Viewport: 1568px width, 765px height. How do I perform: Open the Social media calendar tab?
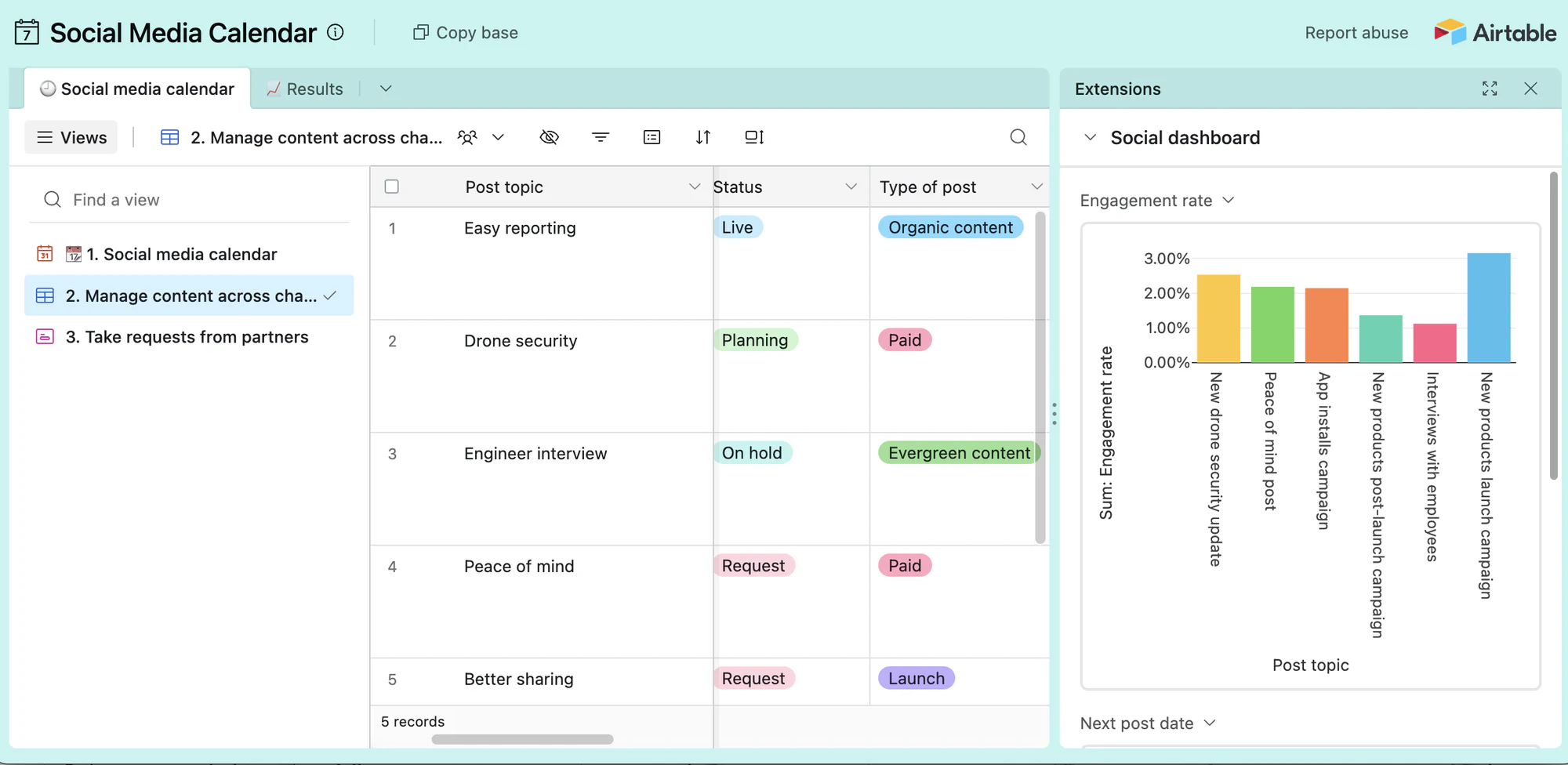(137, 89)
